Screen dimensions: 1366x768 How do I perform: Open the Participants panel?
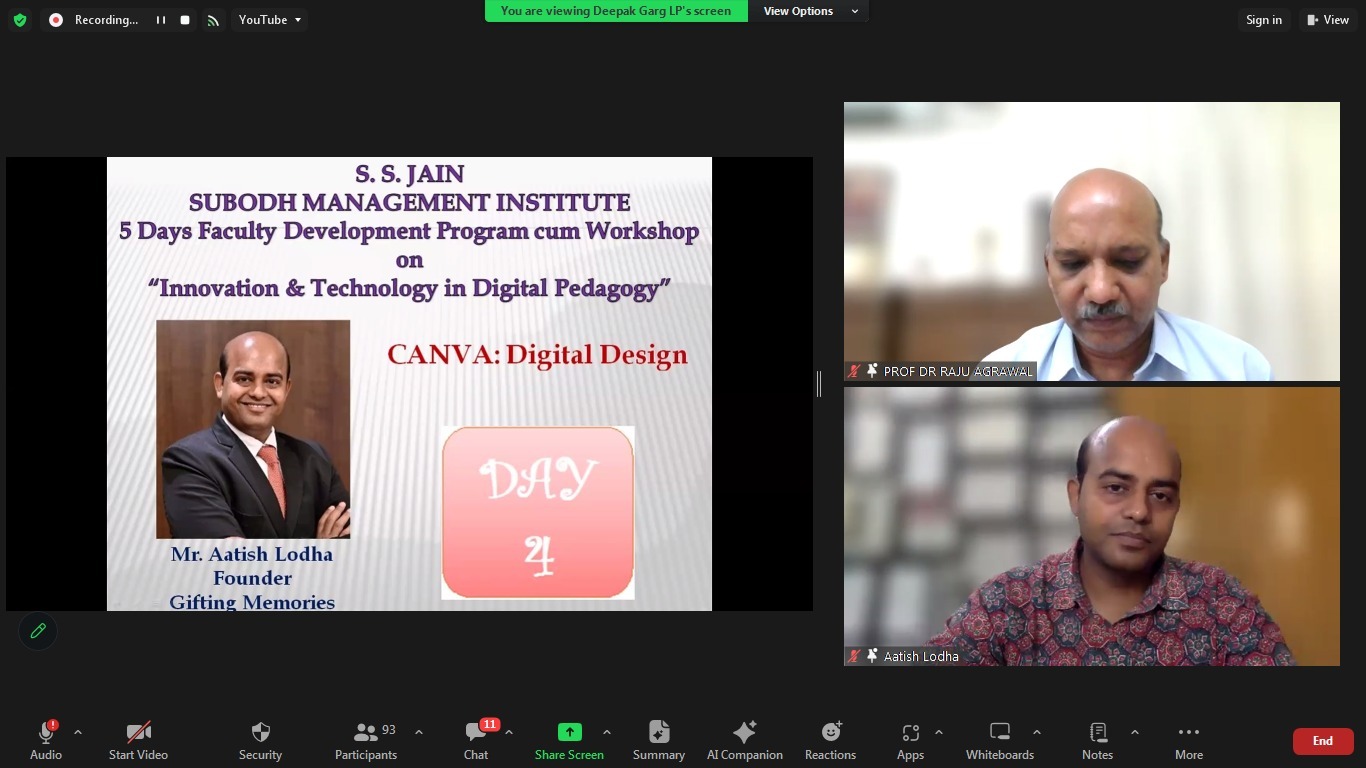[366, 740]
